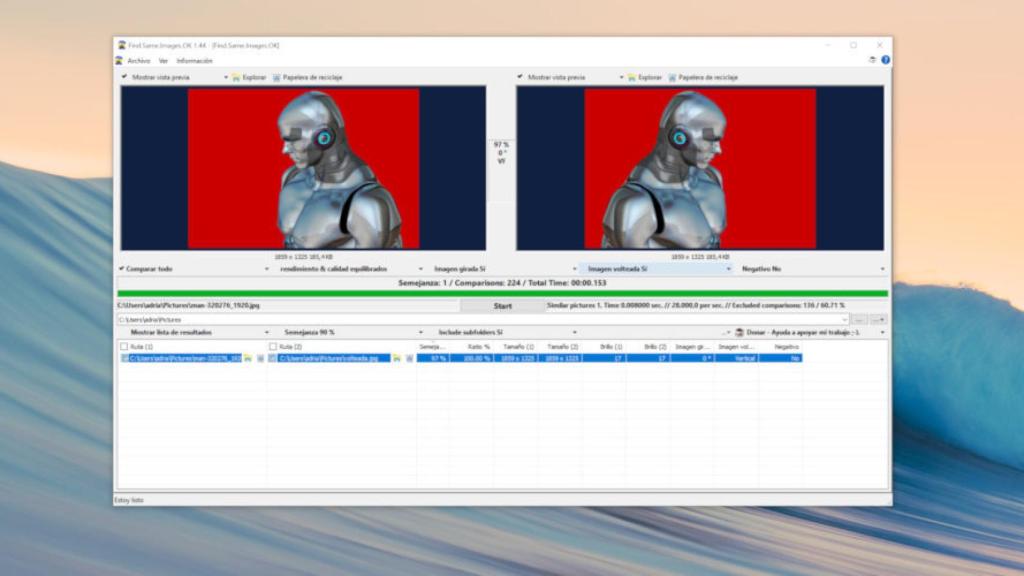This screenshot has height=576, width=1024.
Task: Click the Donar coffee cup icon
Action: coord(739,332)
